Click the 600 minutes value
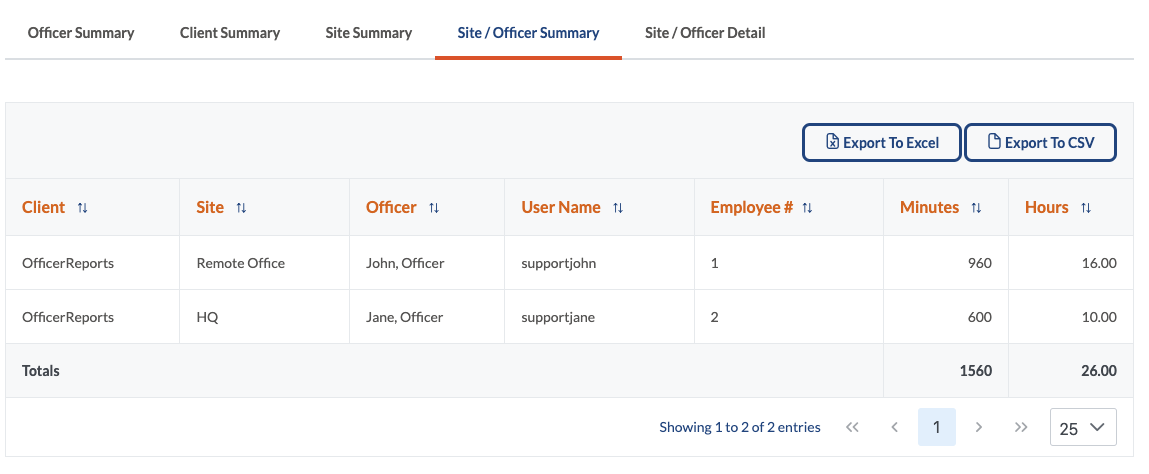This screenshot has width=1149, height=474. coord(980,317)
